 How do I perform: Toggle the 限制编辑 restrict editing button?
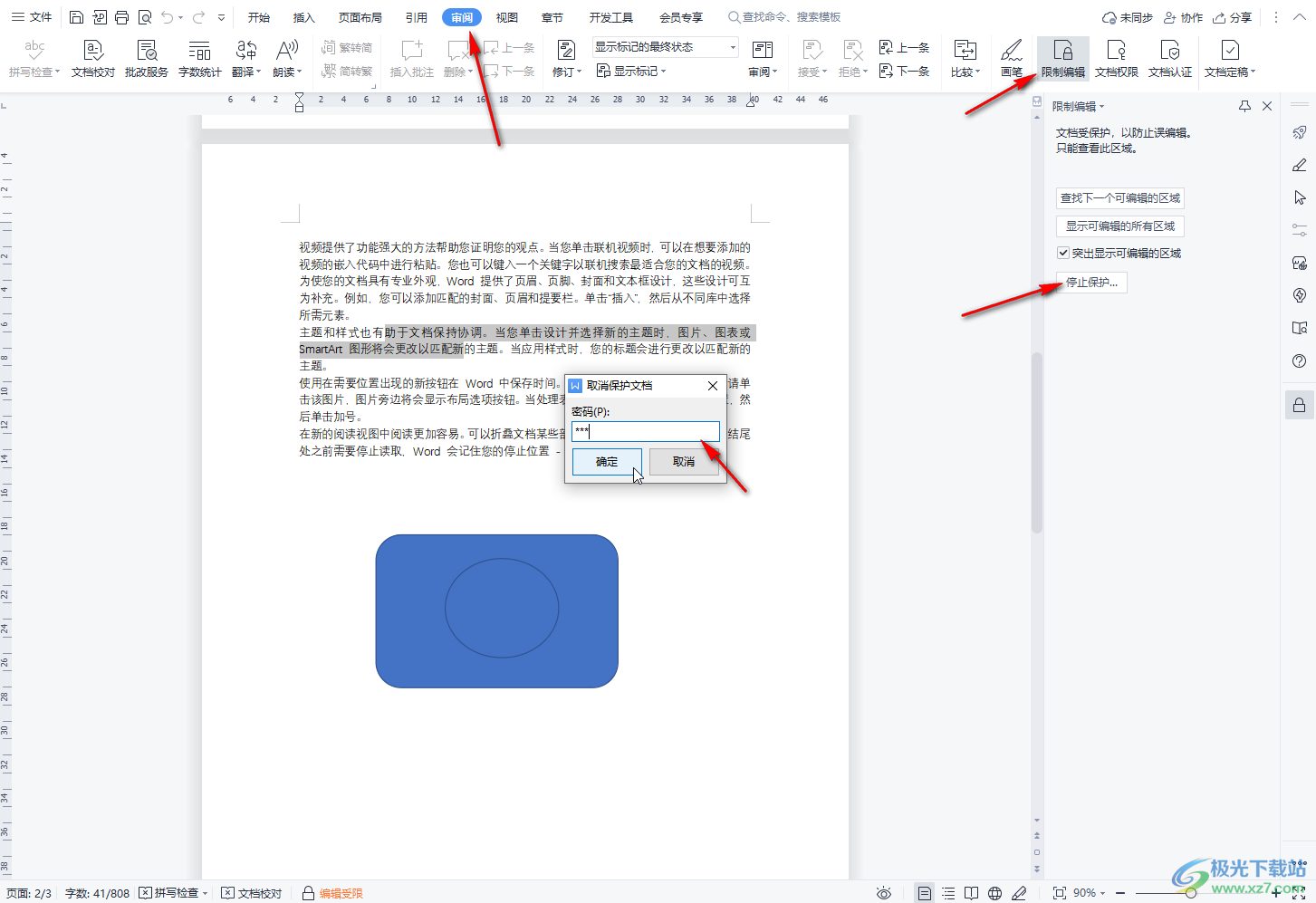(1063, 59)
